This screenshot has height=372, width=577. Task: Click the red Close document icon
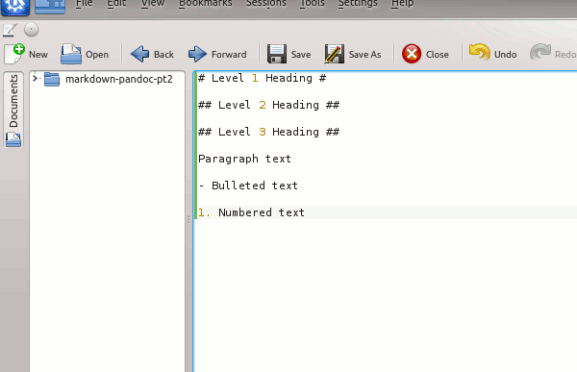coord(411,54)
